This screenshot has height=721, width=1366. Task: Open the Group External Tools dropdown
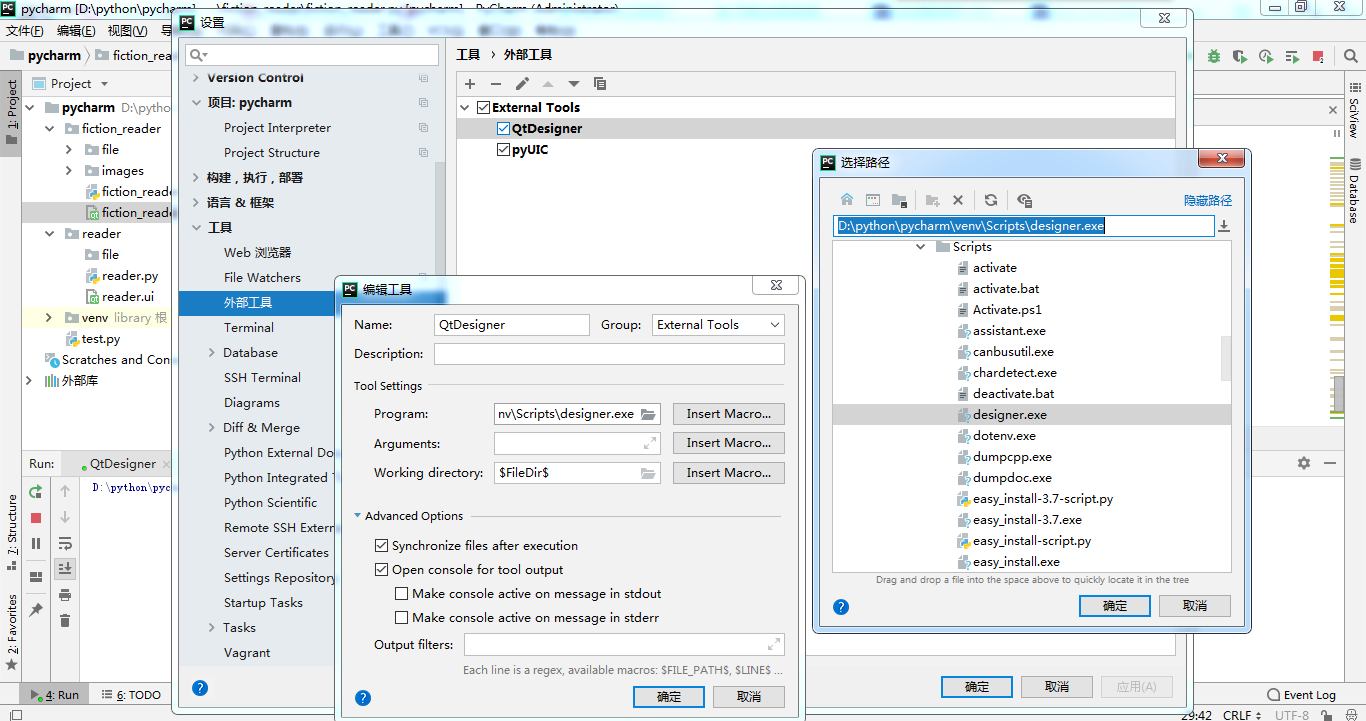point(718,325)
